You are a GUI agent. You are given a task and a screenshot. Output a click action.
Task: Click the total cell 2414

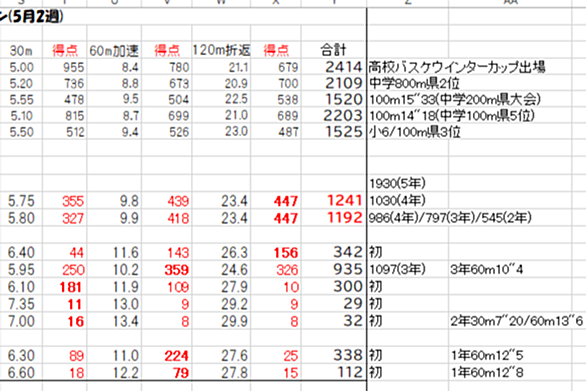[344, 67]
